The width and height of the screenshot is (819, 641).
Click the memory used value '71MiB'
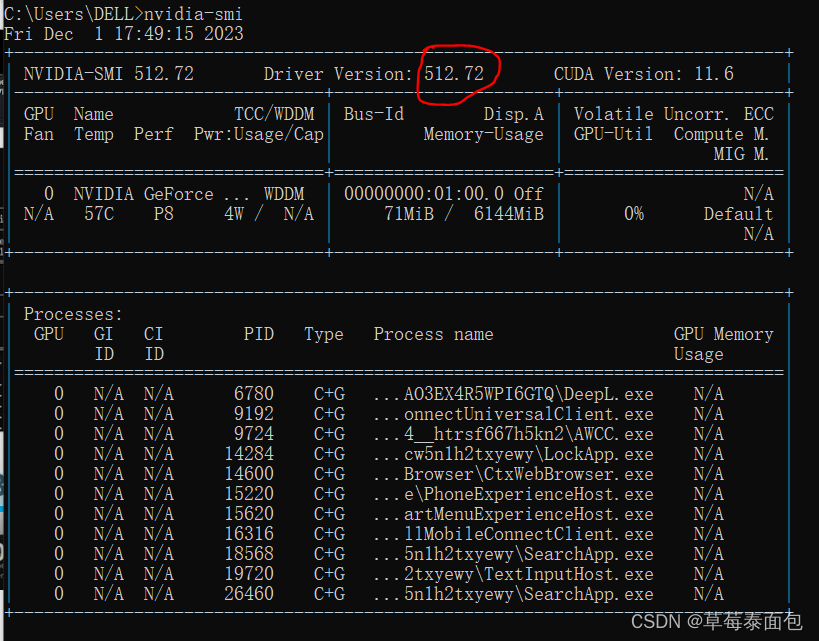click(409, 214)
